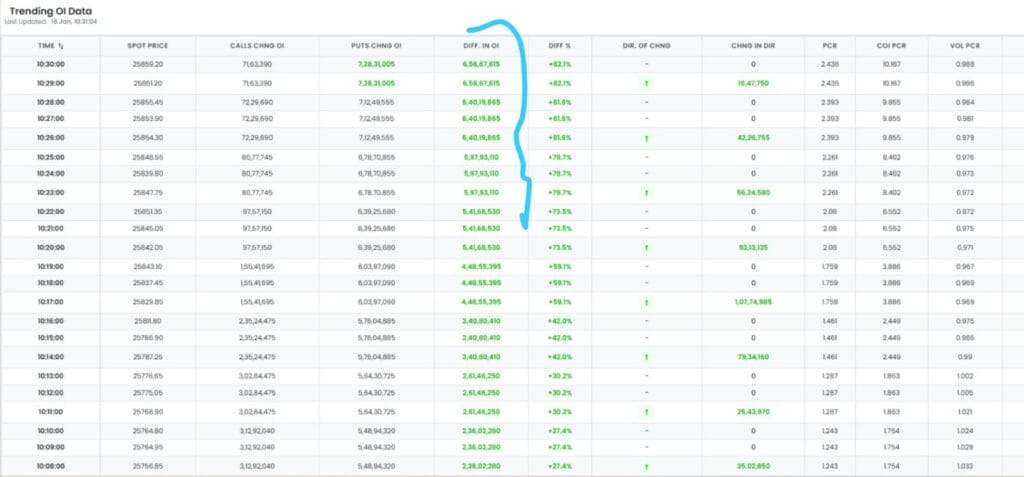The width and height of the screenshot is (1024, 477).
Task: Click the sort icon beside TIME header
Action: point(60,46)
